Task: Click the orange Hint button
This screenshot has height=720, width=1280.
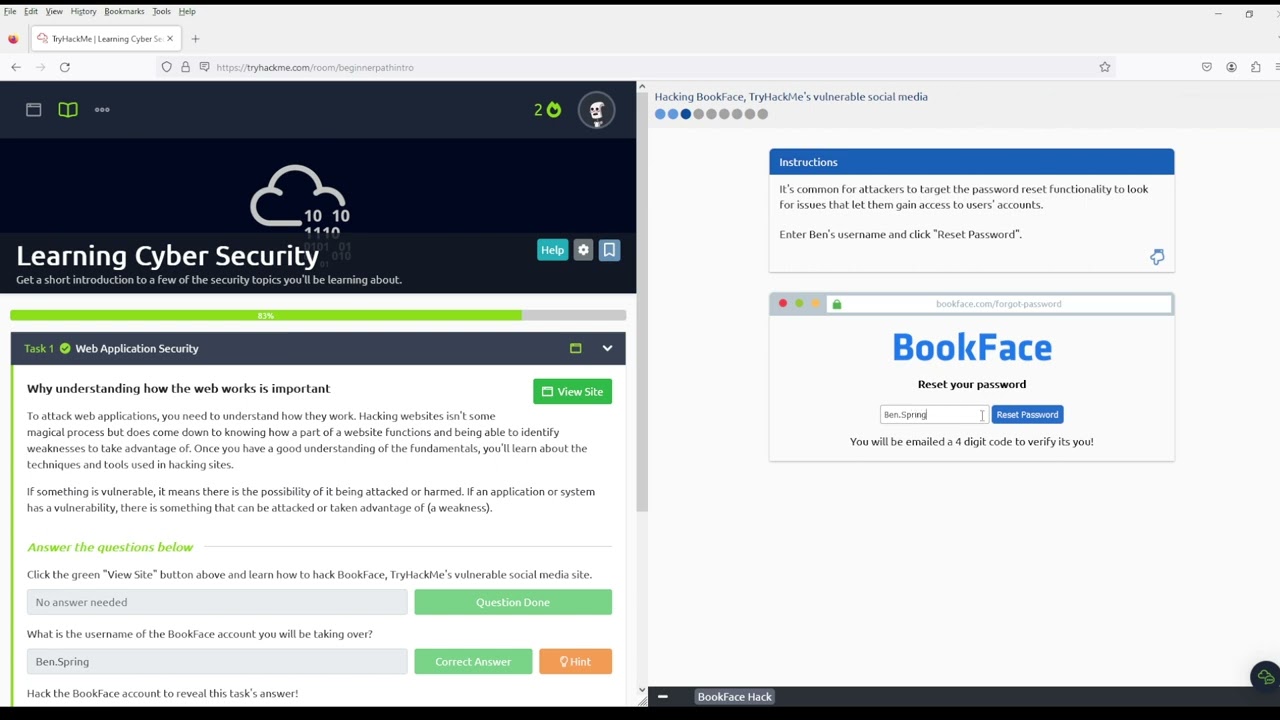Action: 575,662
